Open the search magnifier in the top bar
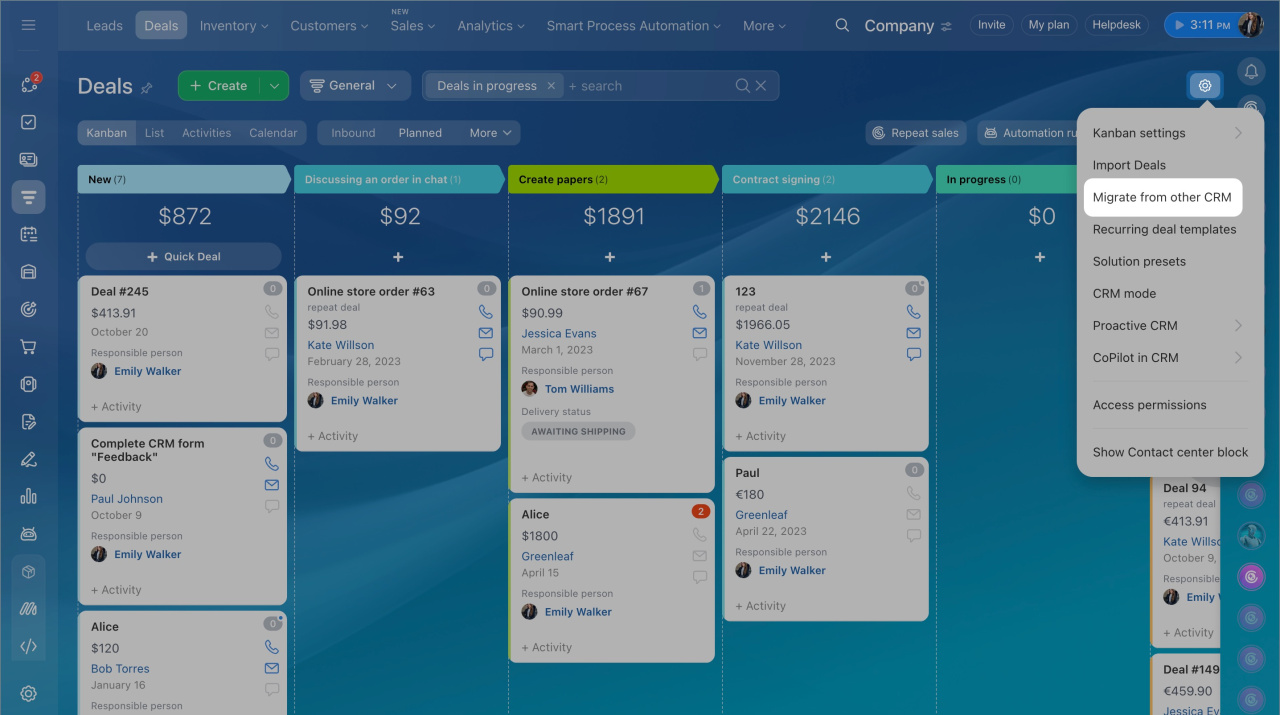This screenshot has width=1280, height=715. tap(843, 26)
